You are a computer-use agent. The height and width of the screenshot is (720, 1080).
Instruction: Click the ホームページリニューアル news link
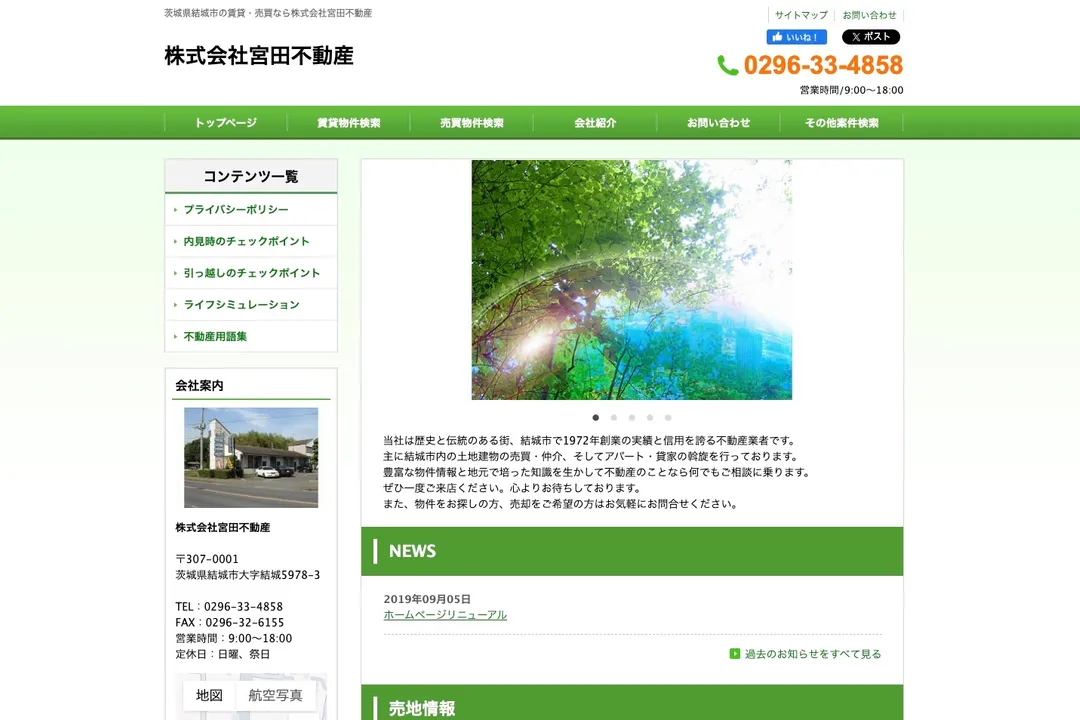pos(445,615)
